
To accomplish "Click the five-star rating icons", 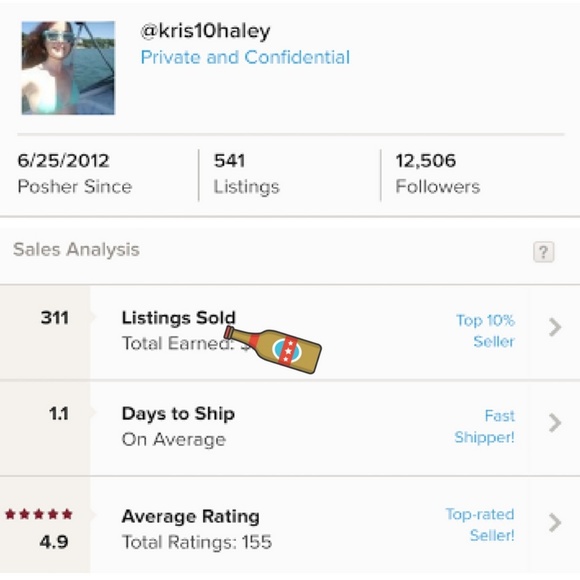I will click(x=39, y=514).
